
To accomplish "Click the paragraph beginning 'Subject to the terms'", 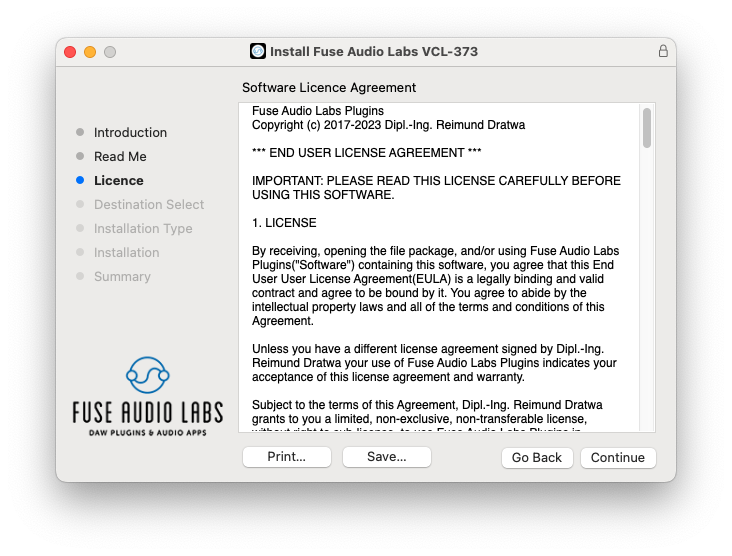I will (x=427, y=417).
